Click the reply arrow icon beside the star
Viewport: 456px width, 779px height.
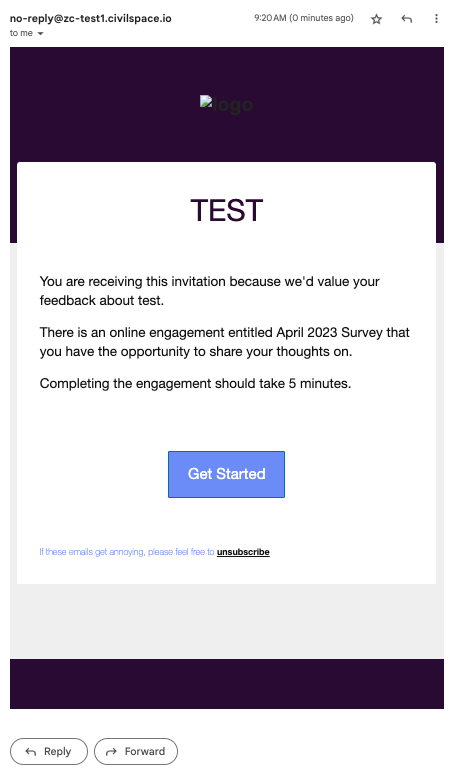tap(407, 19)
